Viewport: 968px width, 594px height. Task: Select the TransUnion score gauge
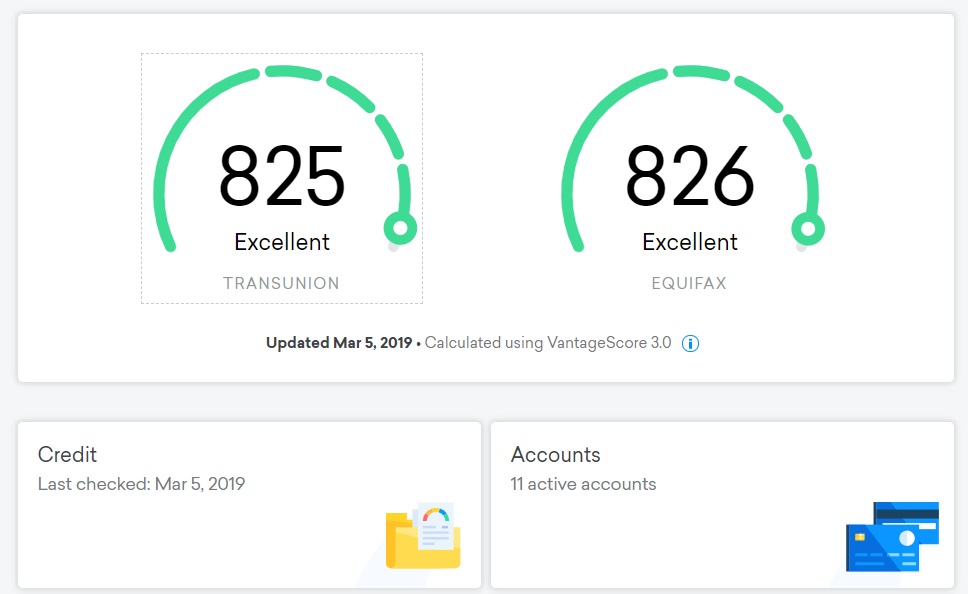282,178
